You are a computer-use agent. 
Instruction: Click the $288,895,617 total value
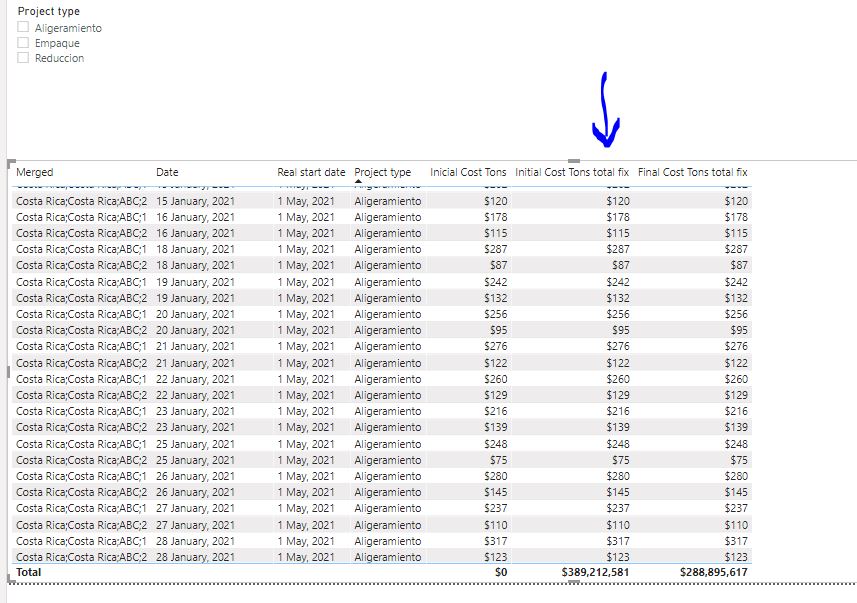tap(713, 572)
